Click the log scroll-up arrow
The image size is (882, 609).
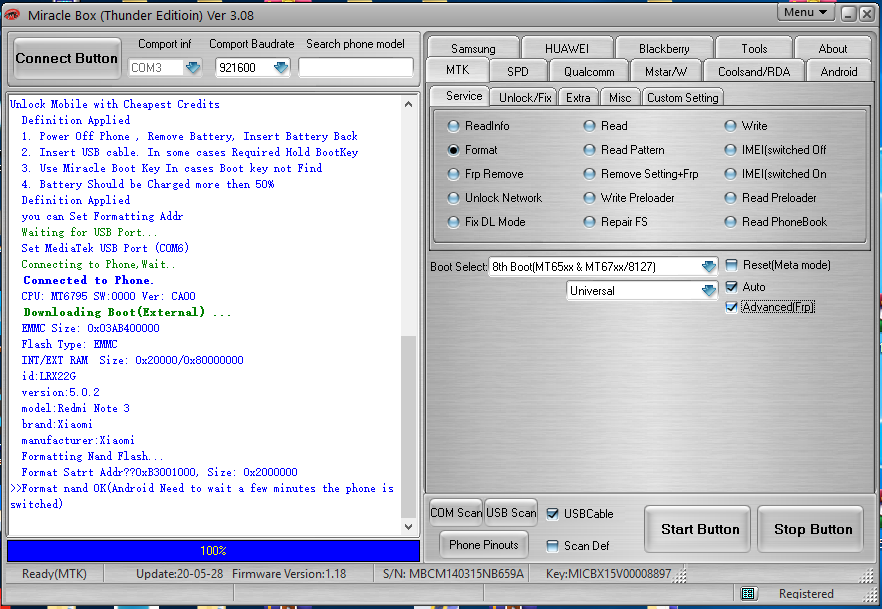click(x=409, y=104)
